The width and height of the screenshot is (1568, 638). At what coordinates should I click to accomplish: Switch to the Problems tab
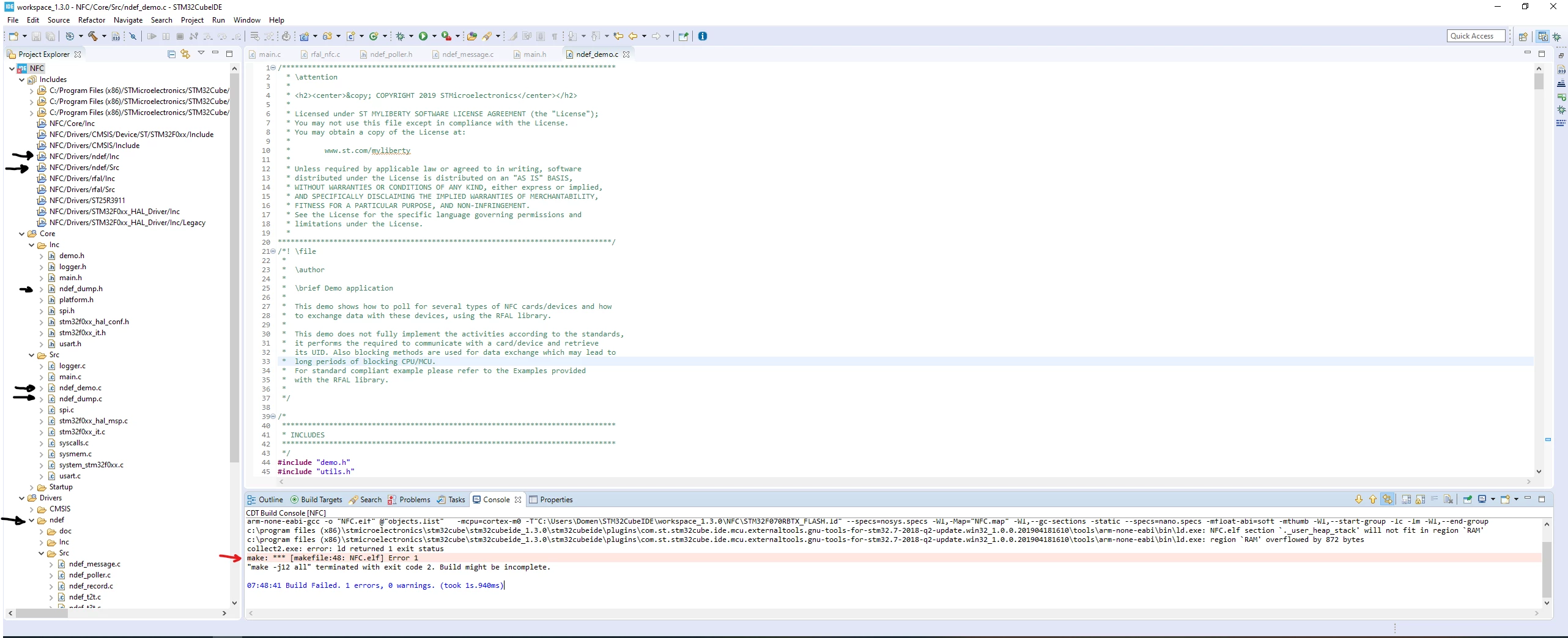[x=409, y=500]
